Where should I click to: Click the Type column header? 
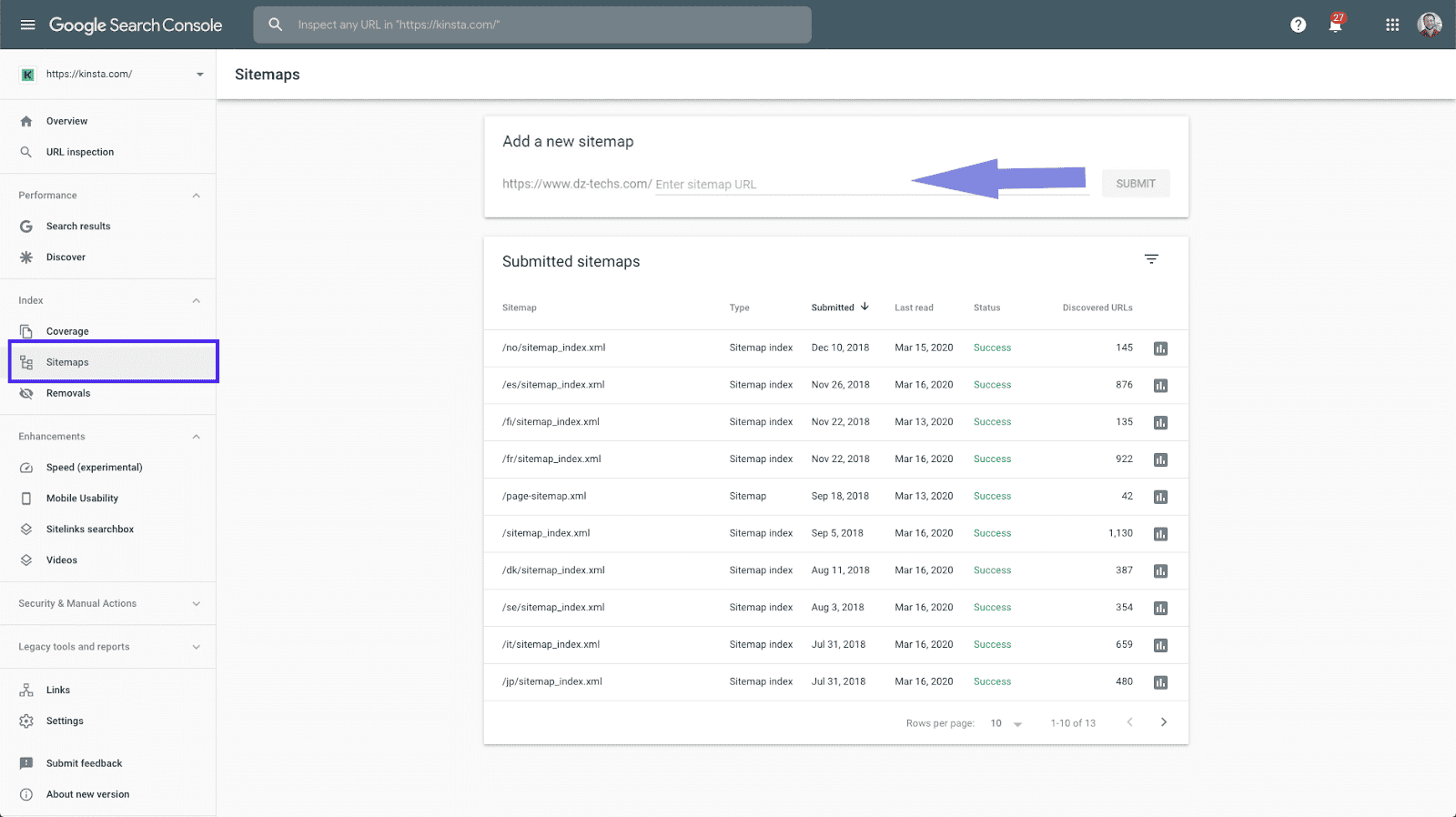739,308
